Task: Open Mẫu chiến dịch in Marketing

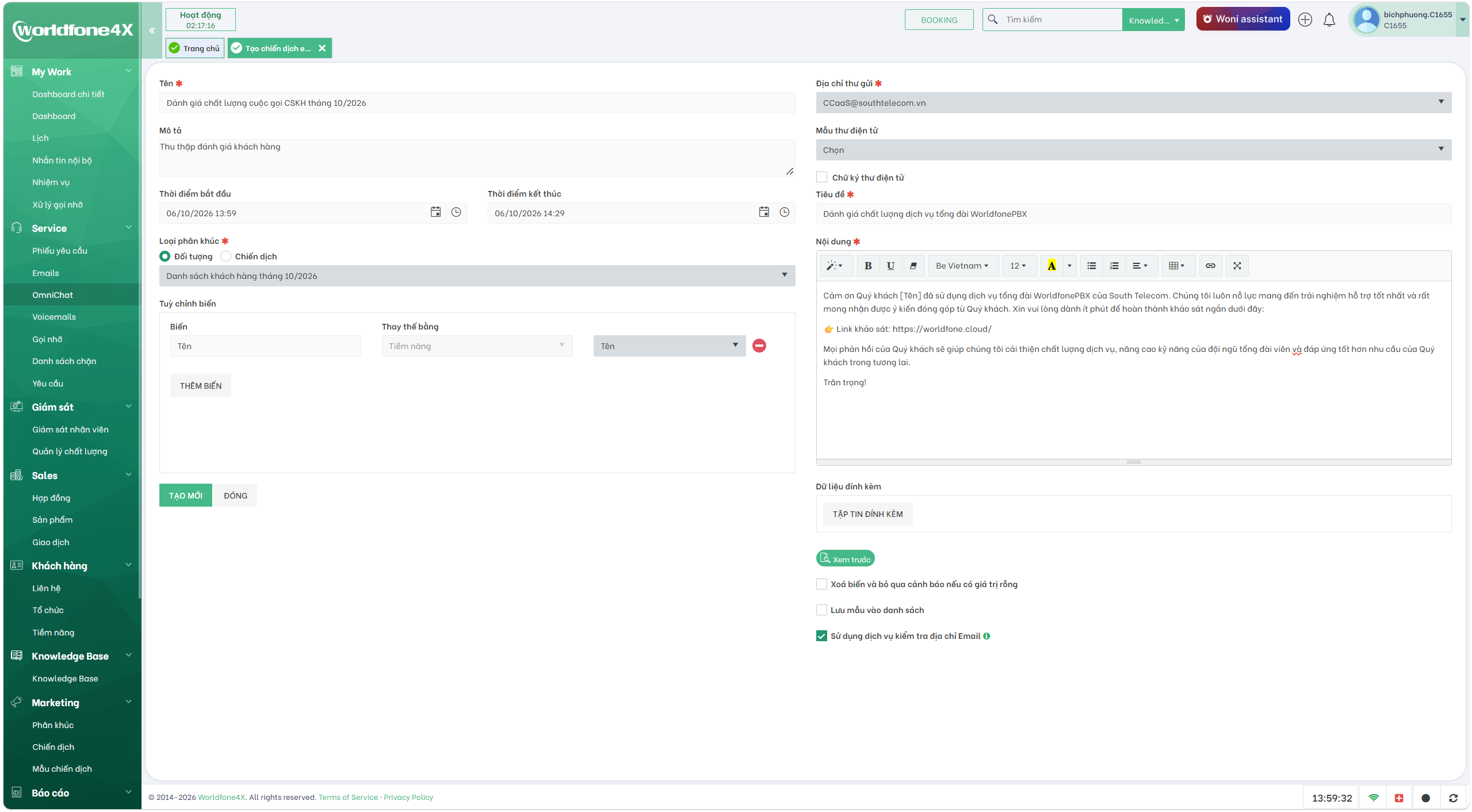Action: click(x=62, y=769)
